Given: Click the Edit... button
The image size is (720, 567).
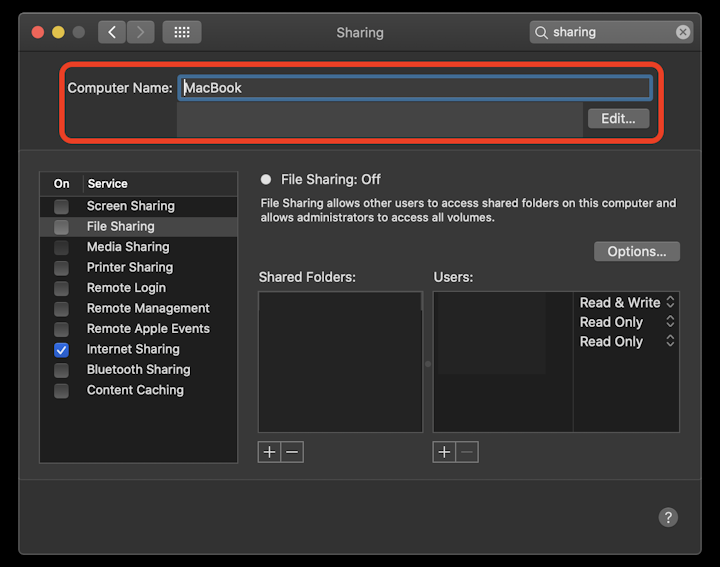Looking at the screenshot, I should click(x=618, y=118).
